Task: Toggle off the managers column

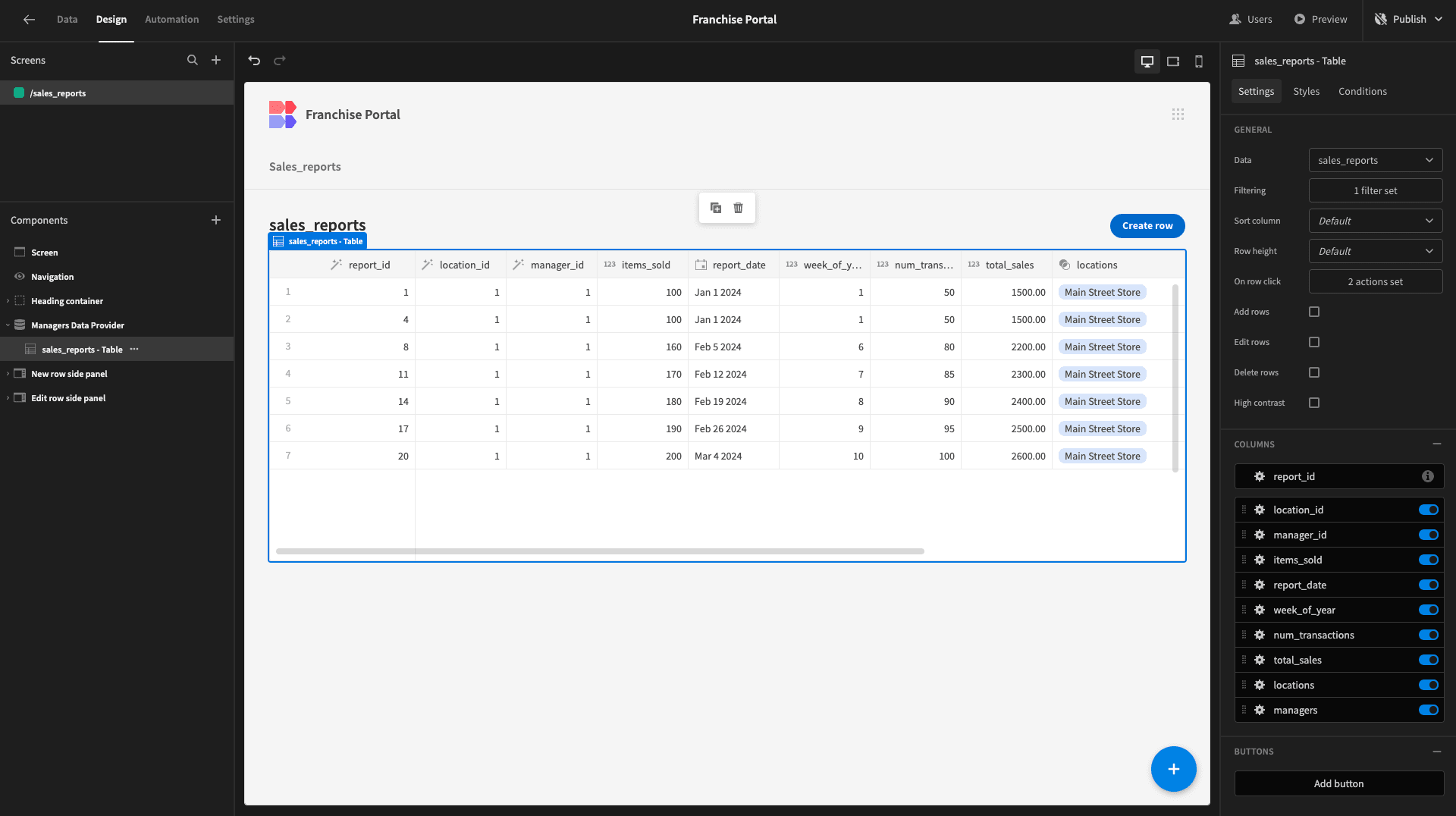Action: (x=1429, y=710)
